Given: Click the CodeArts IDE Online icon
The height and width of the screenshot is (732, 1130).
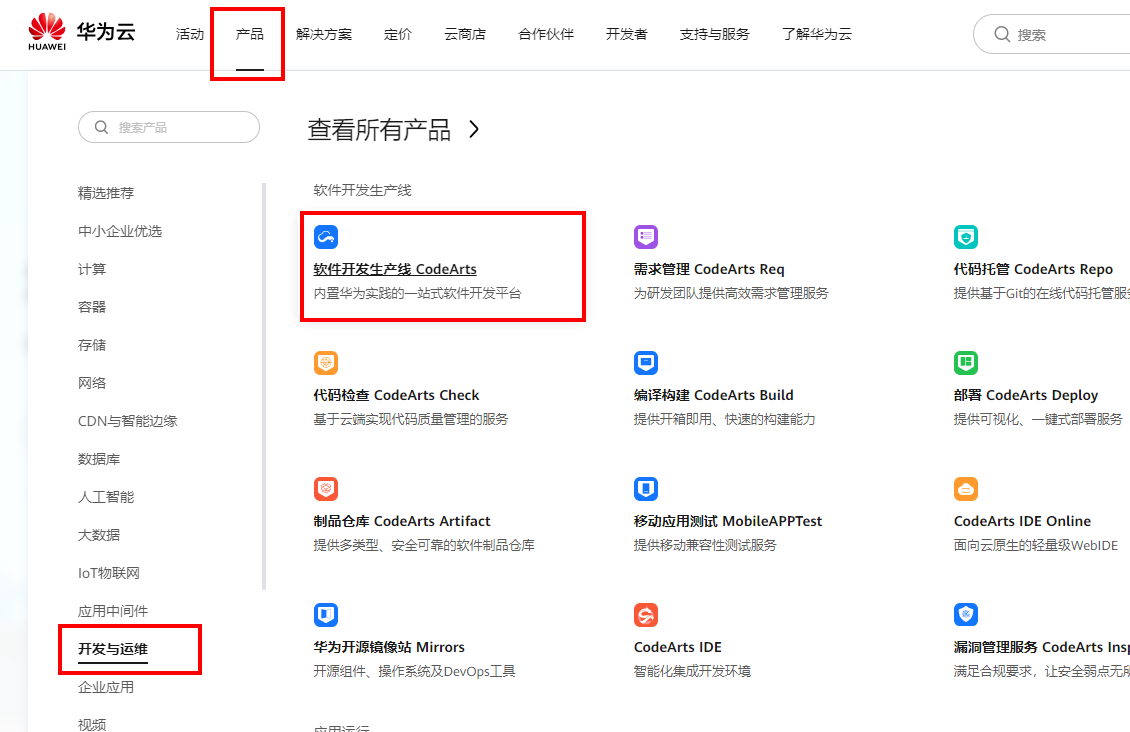Looking at the screenshot, I should click(x=966, y=489).
